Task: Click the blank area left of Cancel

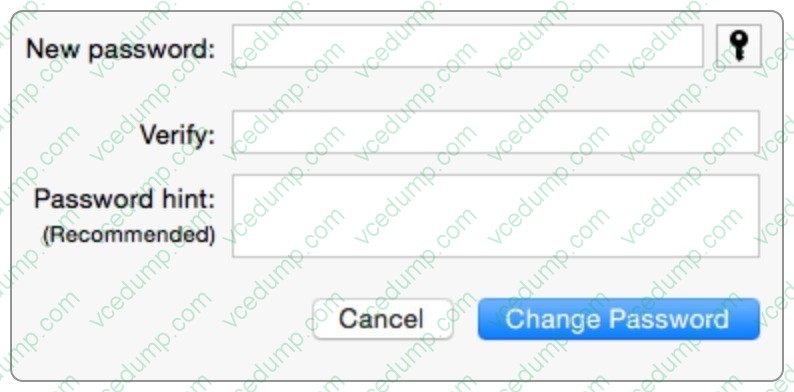Action: (162, 319)
